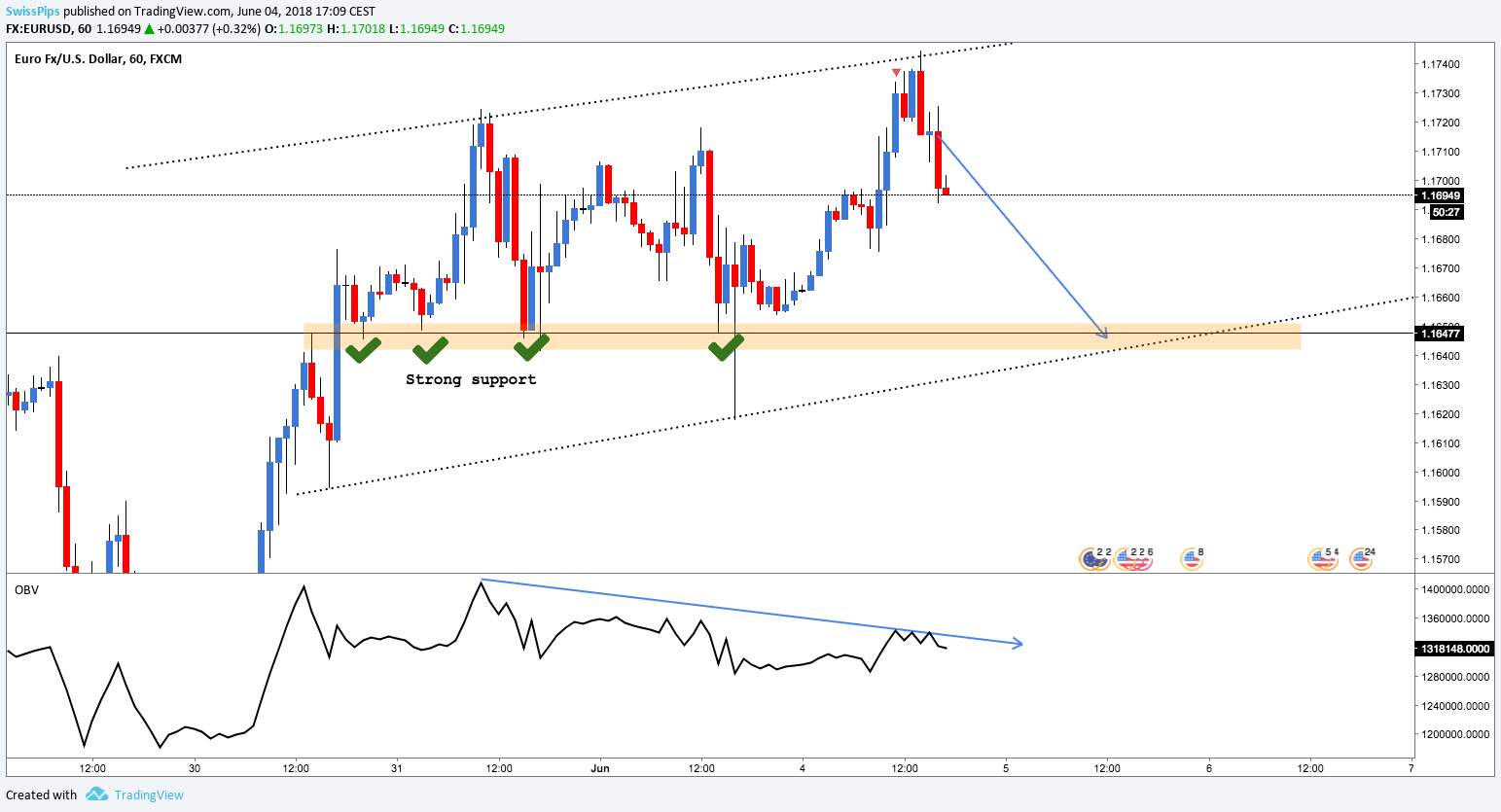This screenshot has width=1501, height=812.
Task: Click the US flag event icon labeled 8
Action: point(1192,558)
